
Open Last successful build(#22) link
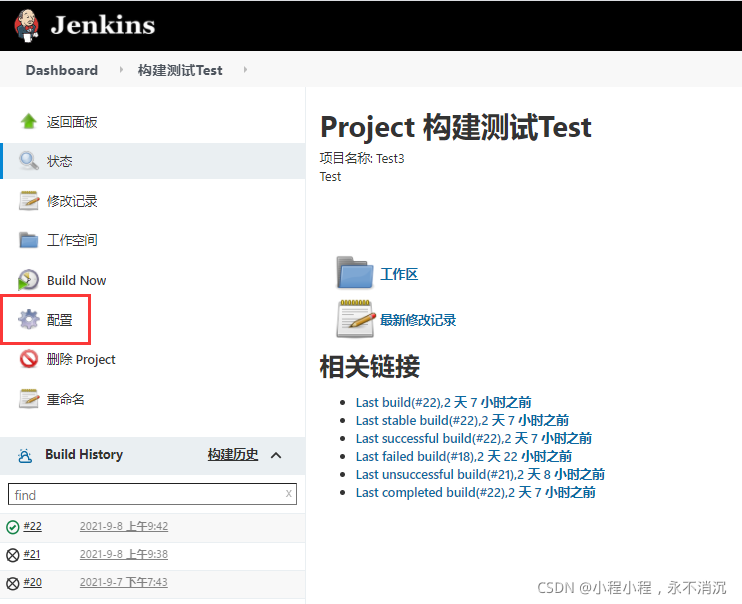pos(474,438)
